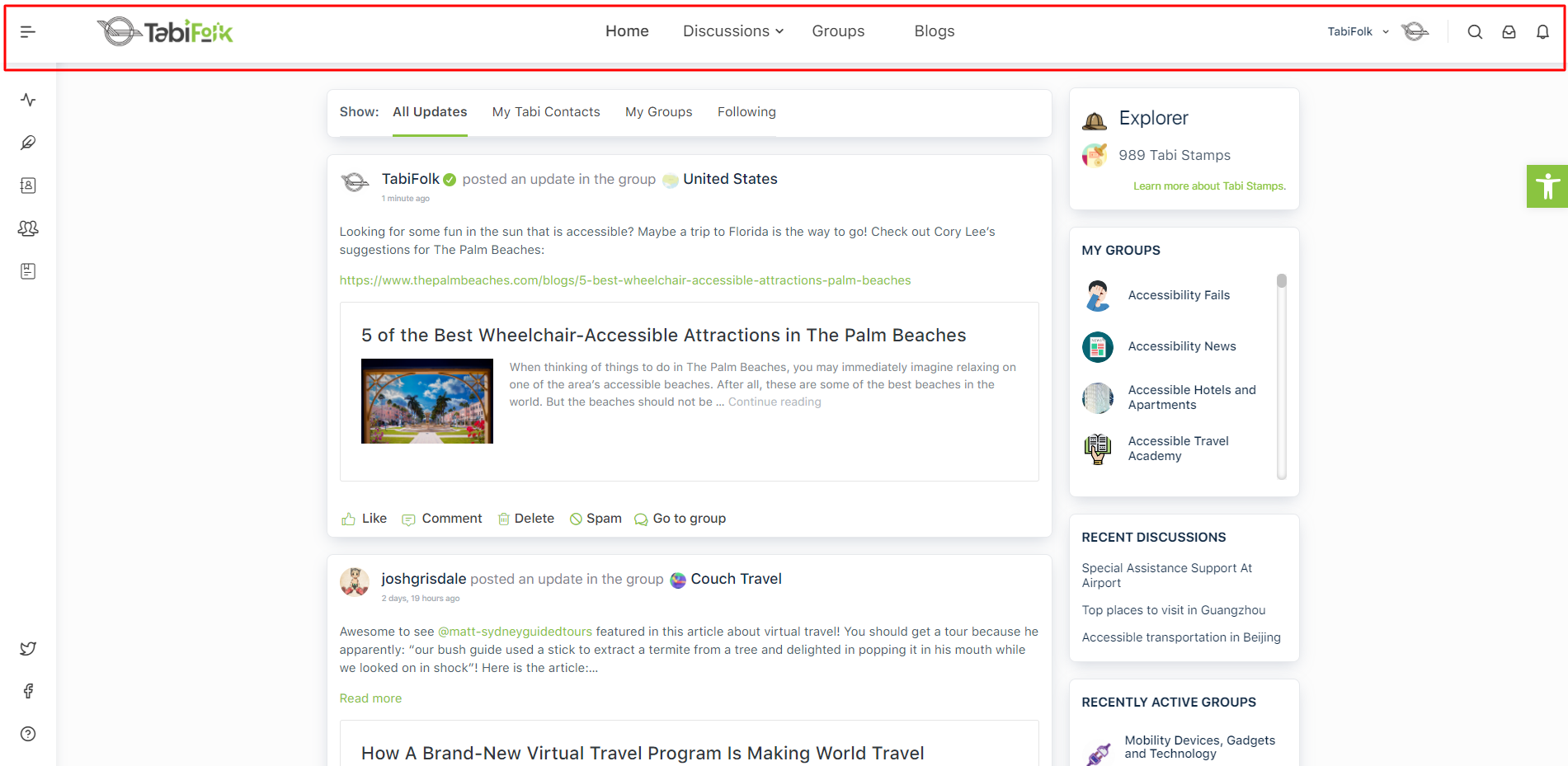Click the @matt-sydneyguidedtours mention
Viewport: 1568px width, 766px height.
tap(515, 632)
